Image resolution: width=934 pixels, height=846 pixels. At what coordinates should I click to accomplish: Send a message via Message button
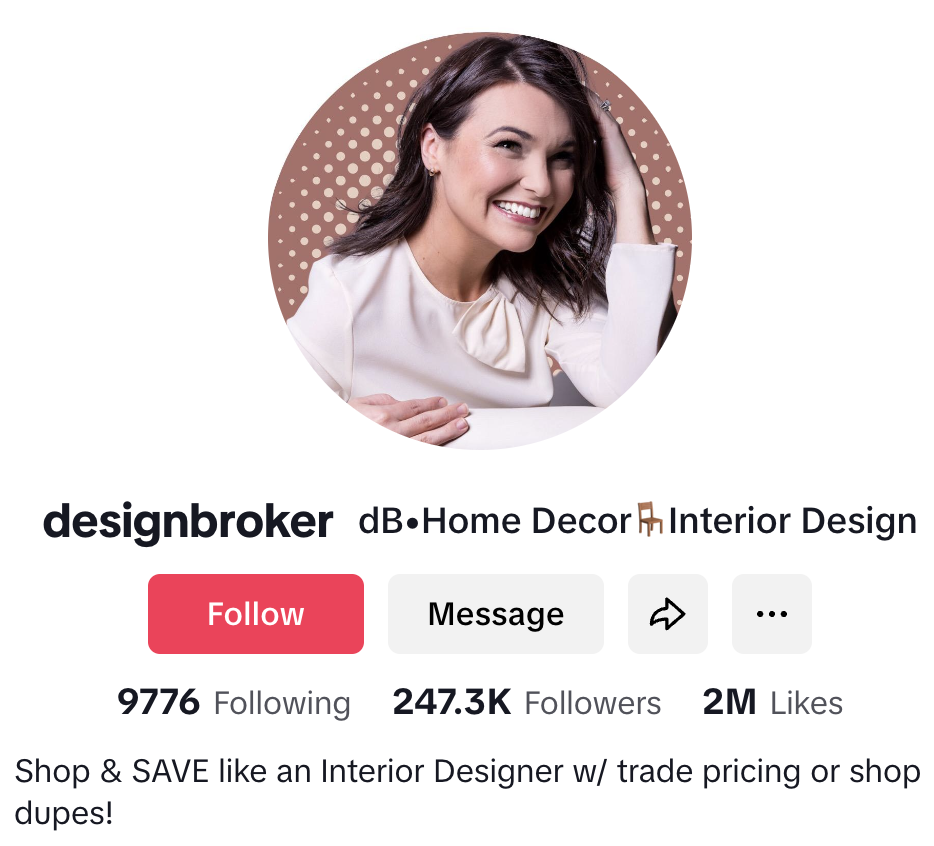coord(496,614)
